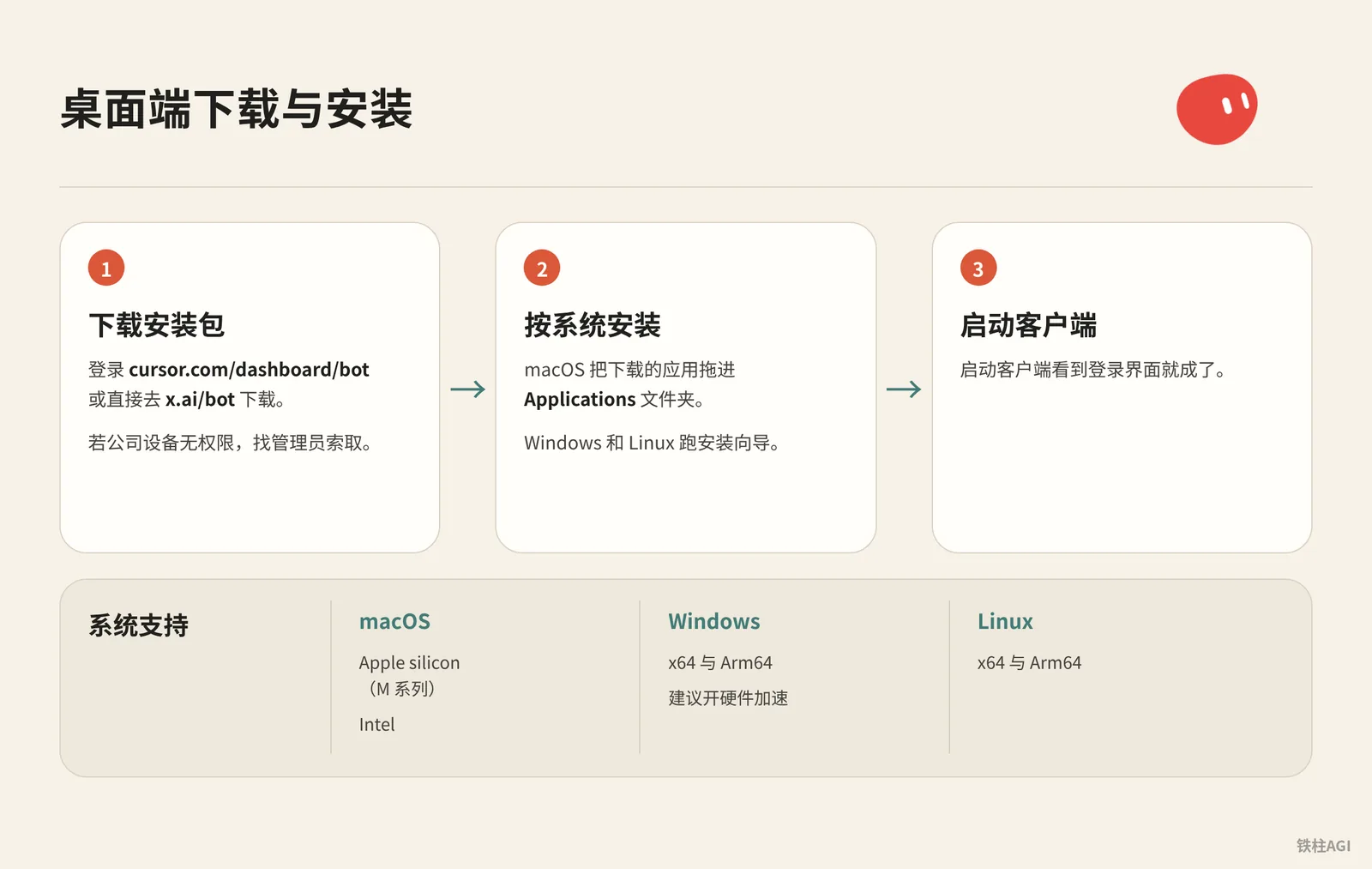This screenshot has height=869, width=1372.
Task: Click the line Windows 和 Linux 跑安装向导。
Action: pyautogui.click(x=652, y=443)
